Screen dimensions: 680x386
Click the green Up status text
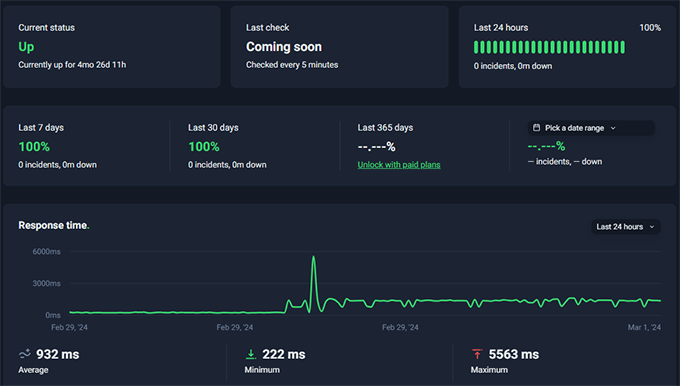(26, 47)
